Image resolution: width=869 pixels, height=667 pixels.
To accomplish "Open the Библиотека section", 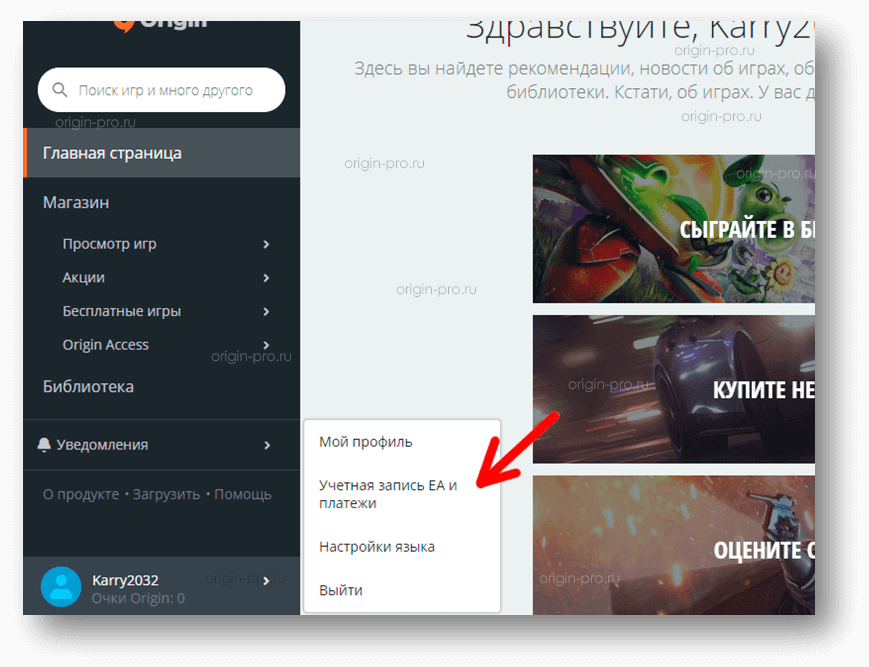I will tap(88, 387).
